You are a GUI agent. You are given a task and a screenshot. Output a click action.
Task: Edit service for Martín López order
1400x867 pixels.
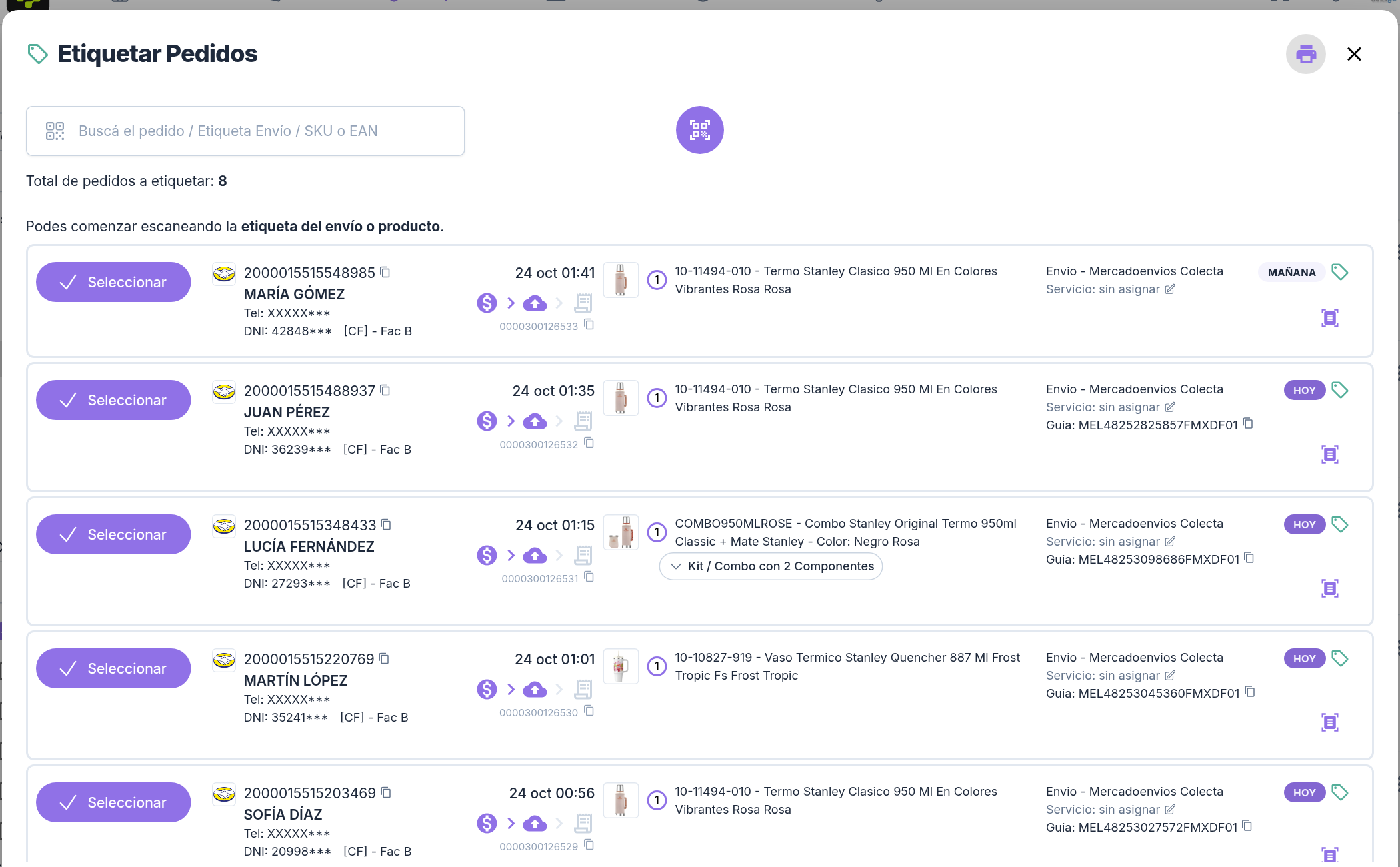pyautogui.click(x=1170, y=676)
